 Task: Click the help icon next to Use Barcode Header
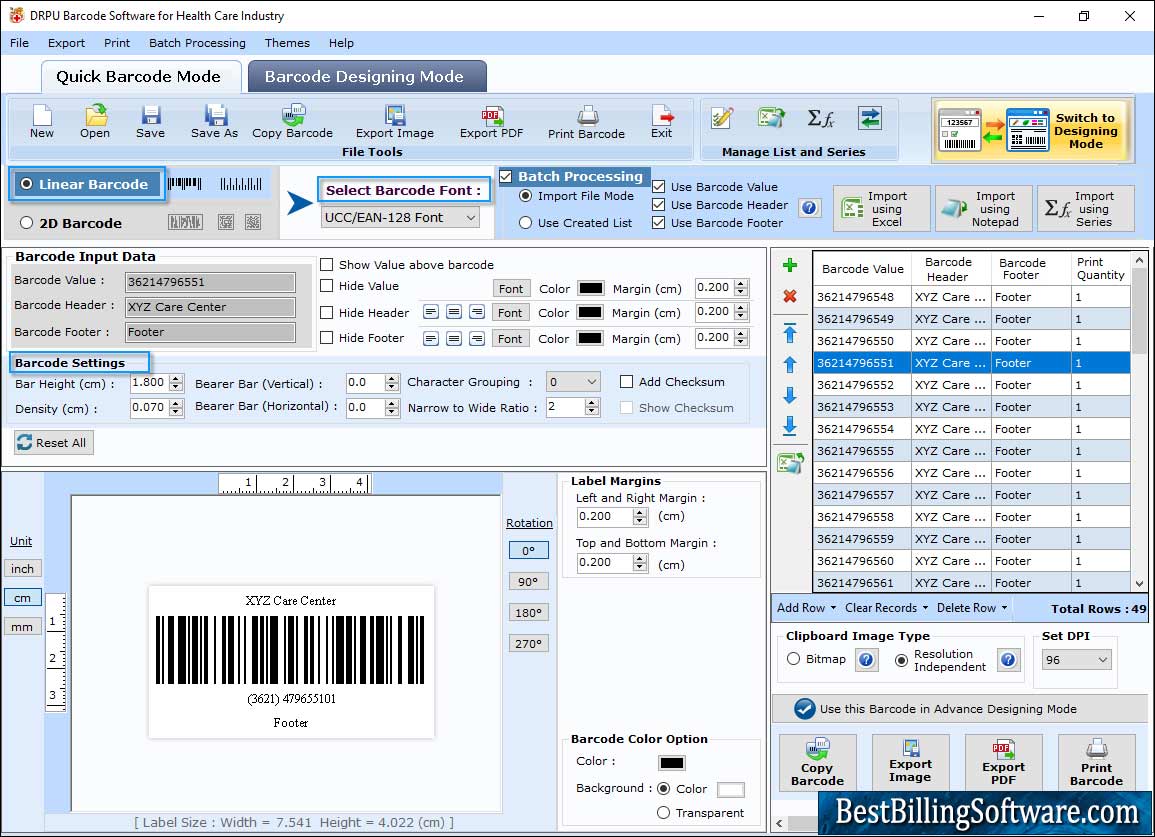[809, 208]
